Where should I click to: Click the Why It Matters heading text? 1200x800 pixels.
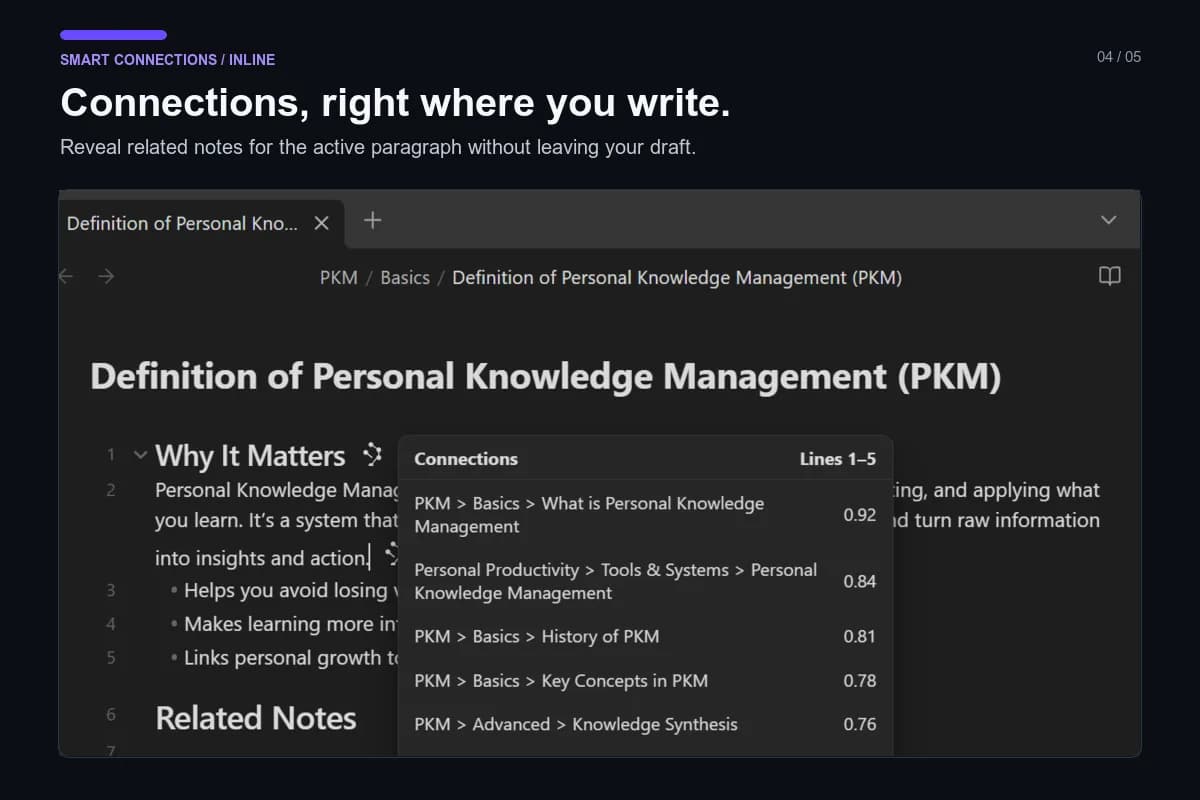(250, 456)
